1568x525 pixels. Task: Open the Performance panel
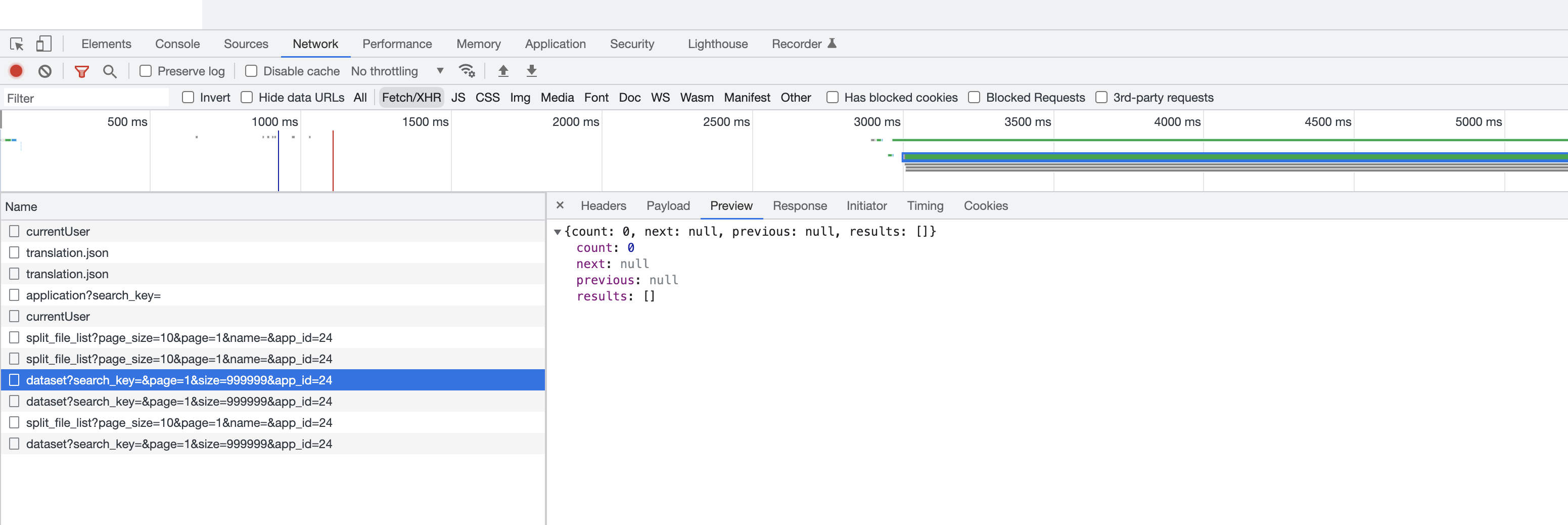[x=397, y=44]
